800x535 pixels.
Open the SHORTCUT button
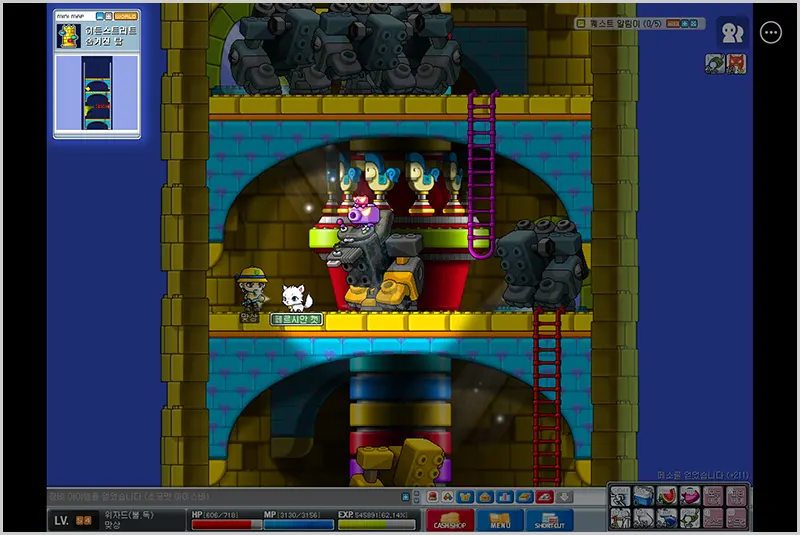click(x=549, y=520)
